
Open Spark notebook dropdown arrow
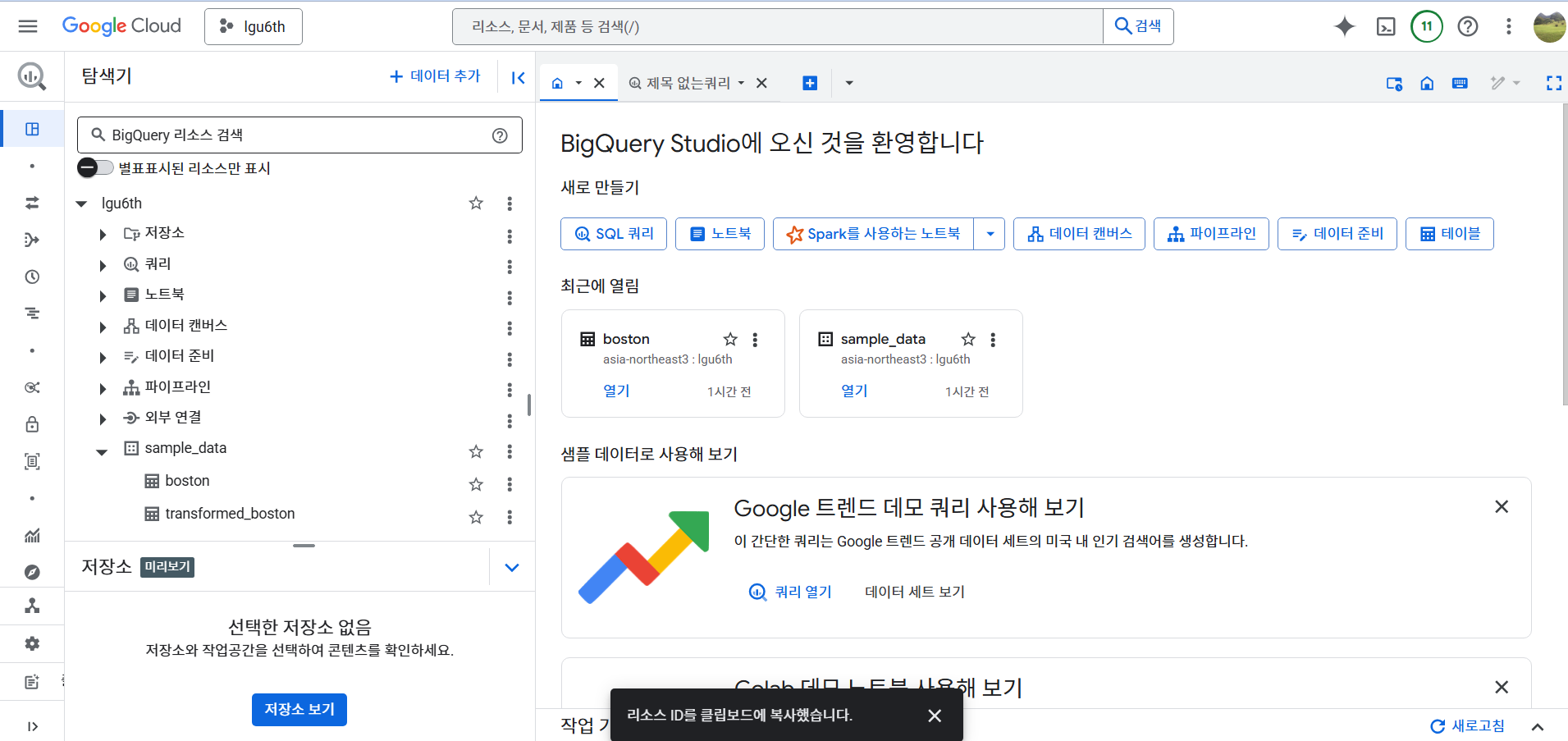click(990, 234)
